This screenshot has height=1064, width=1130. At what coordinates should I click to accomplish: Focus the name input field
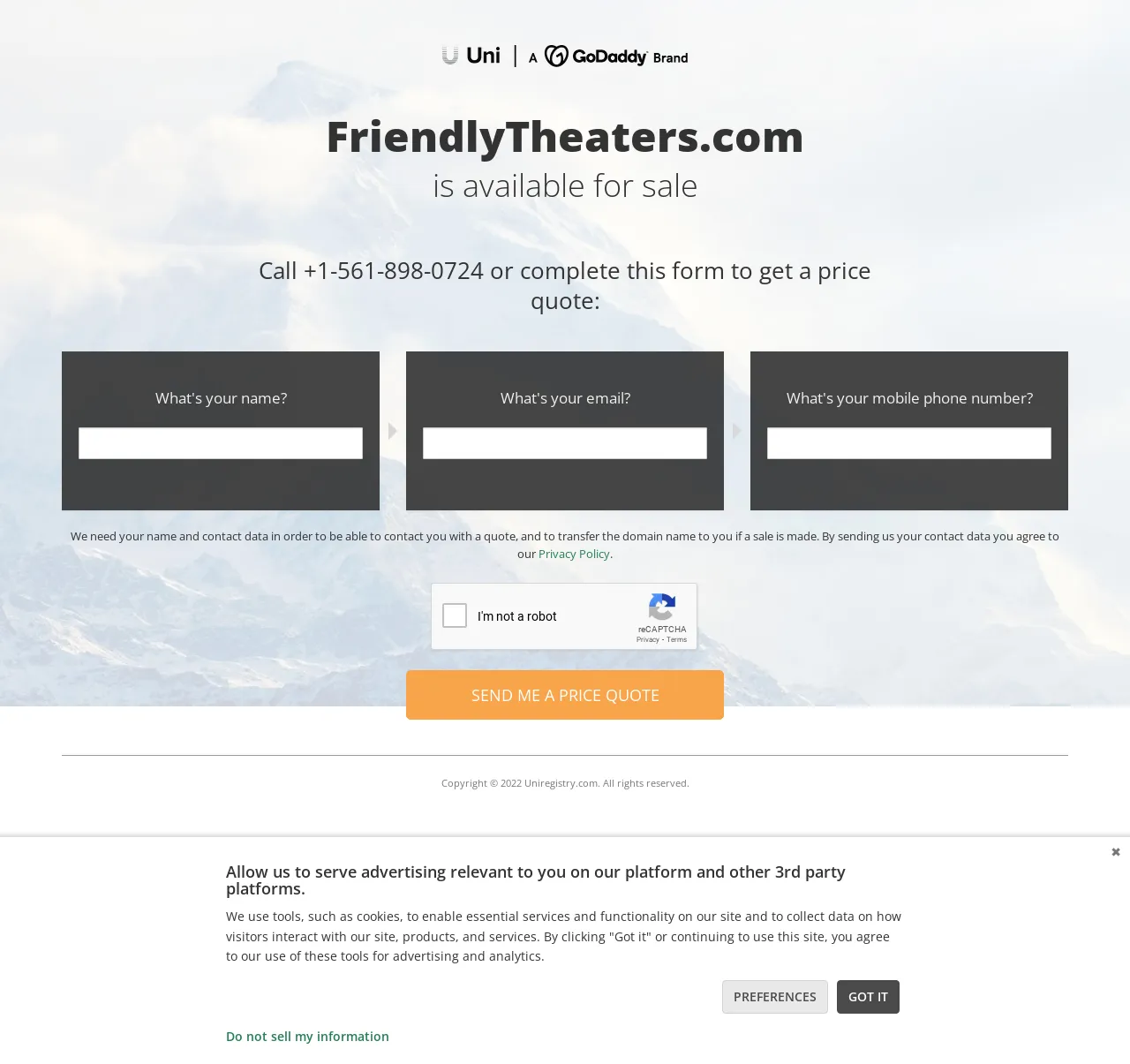tap(221, 443)
